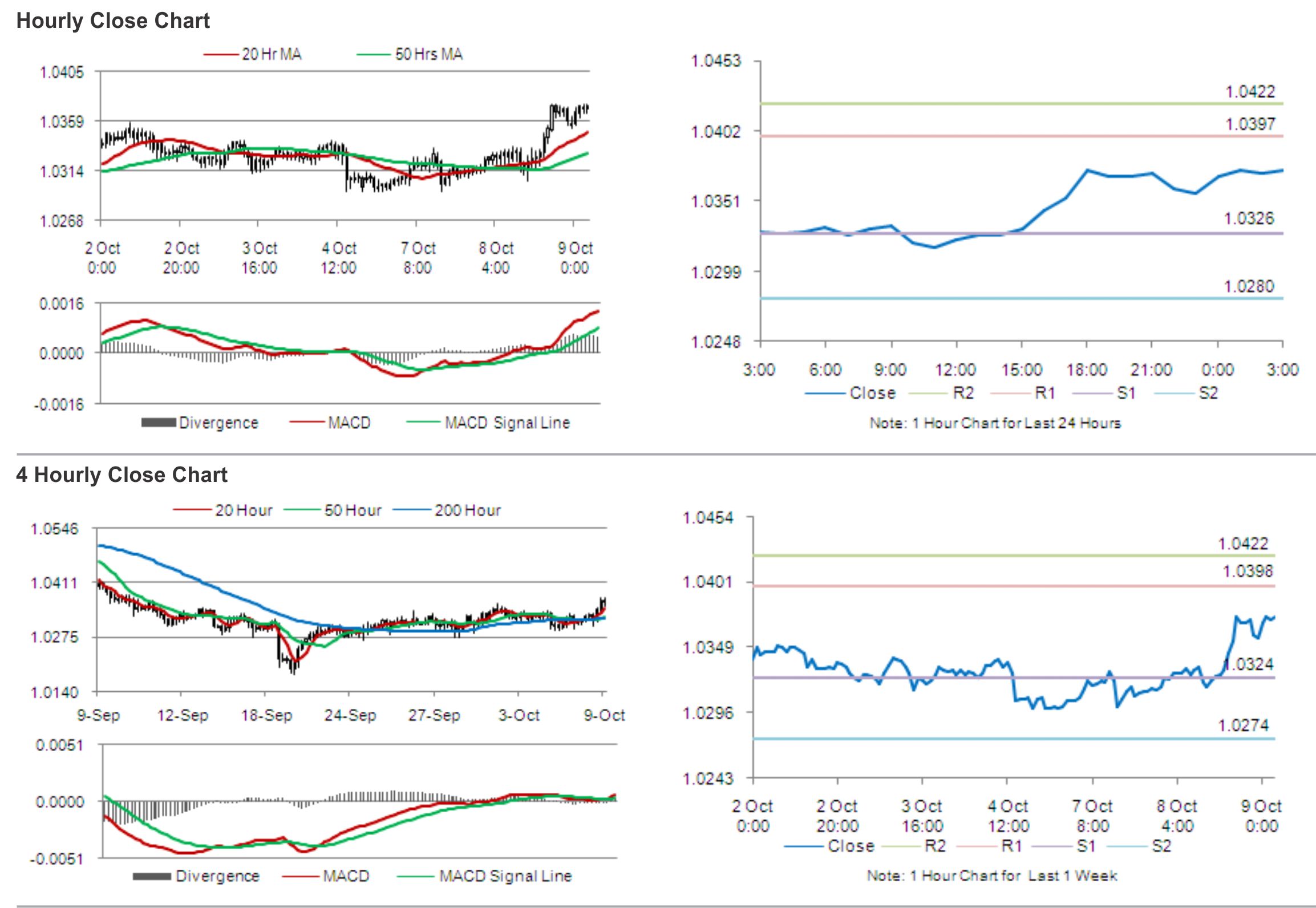This screenshot has height=908, width=1316.
Task: Click the "Note: 1 Hour Chart for Last 24 Hours" caption
Action: (995, 423)
